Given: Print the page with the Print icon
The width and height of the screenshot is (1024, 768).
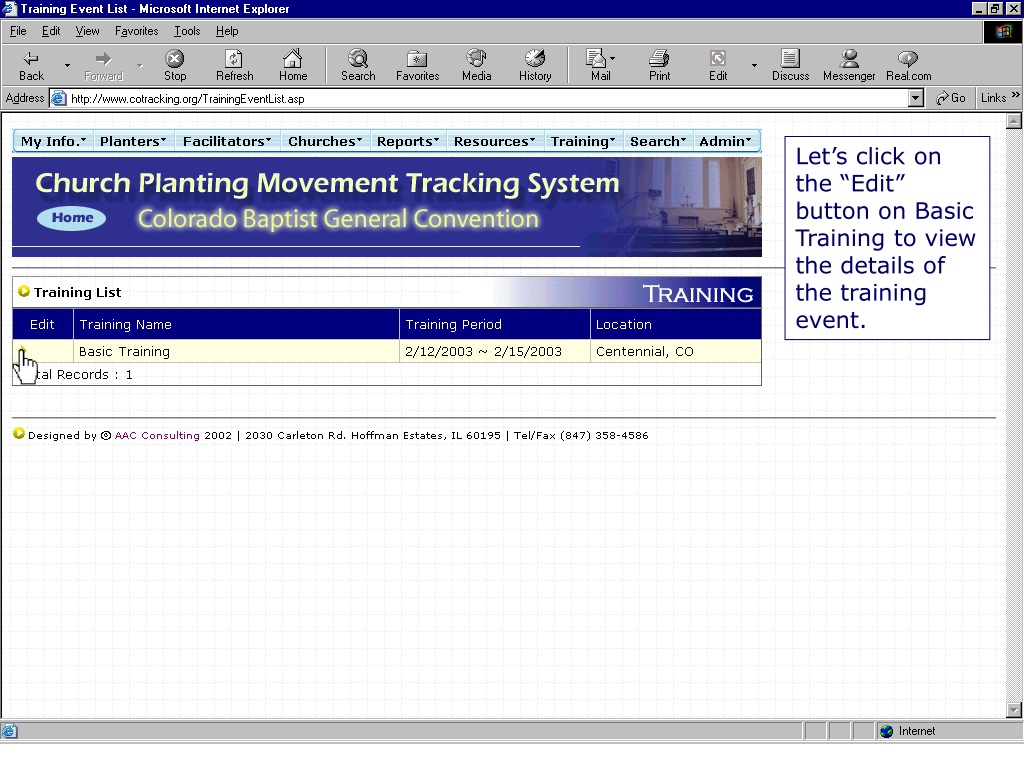Looking at the screenshot, I should coord(659,65).
